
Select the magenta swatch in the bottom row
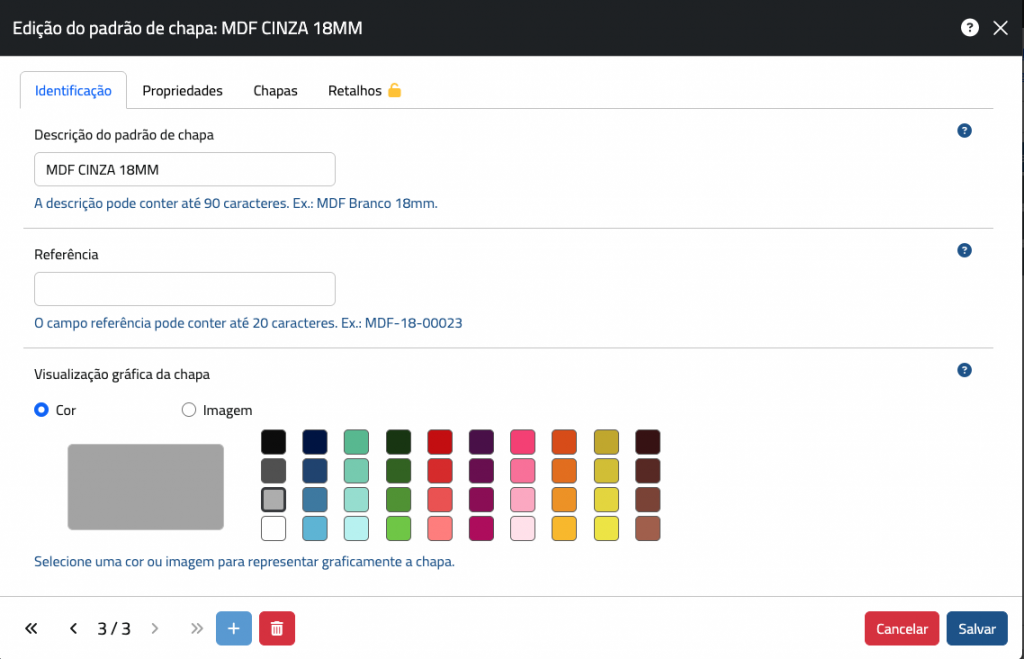point(481,528)
